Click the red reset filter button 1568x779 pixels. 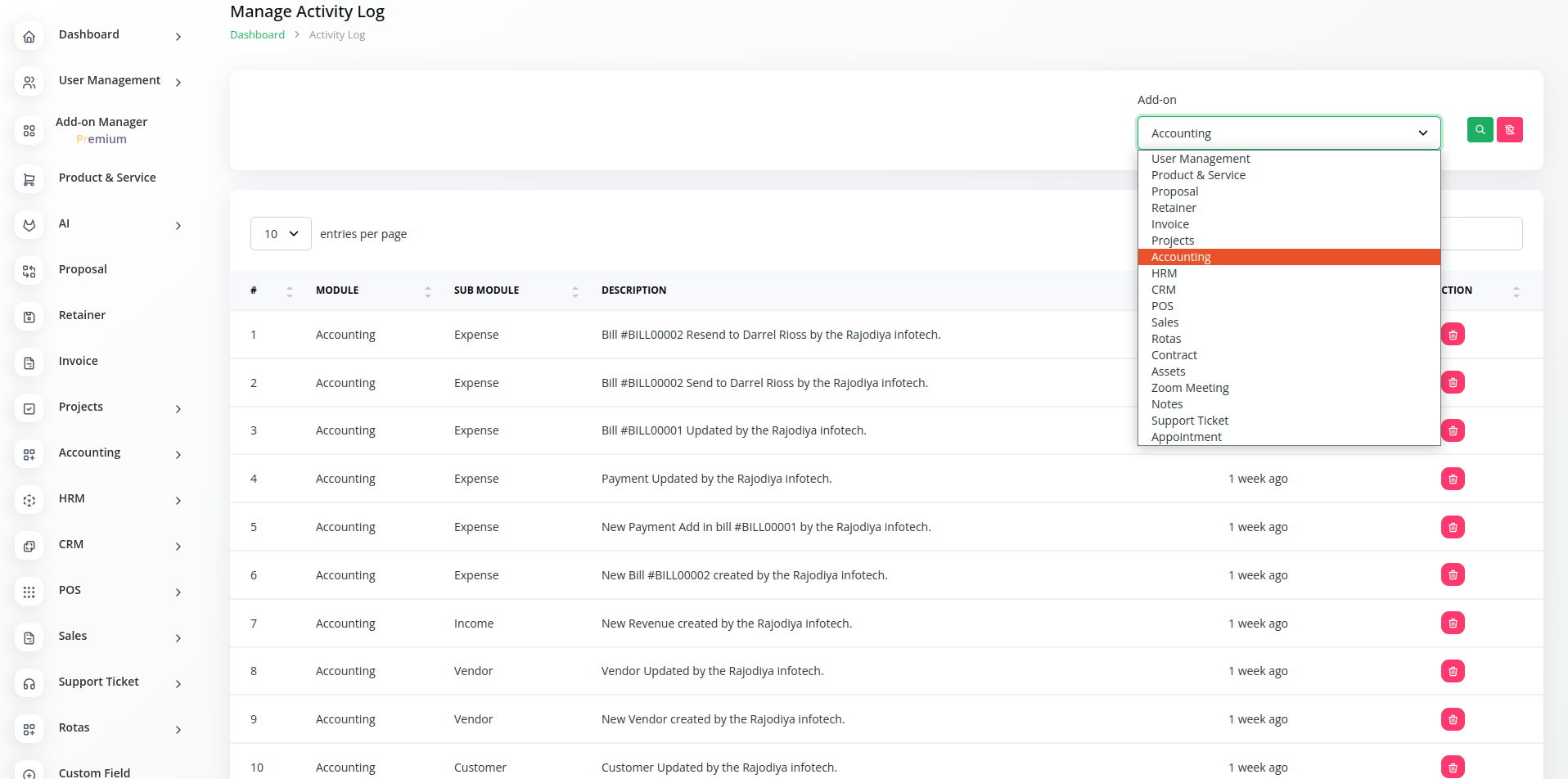click(1509, 130)
